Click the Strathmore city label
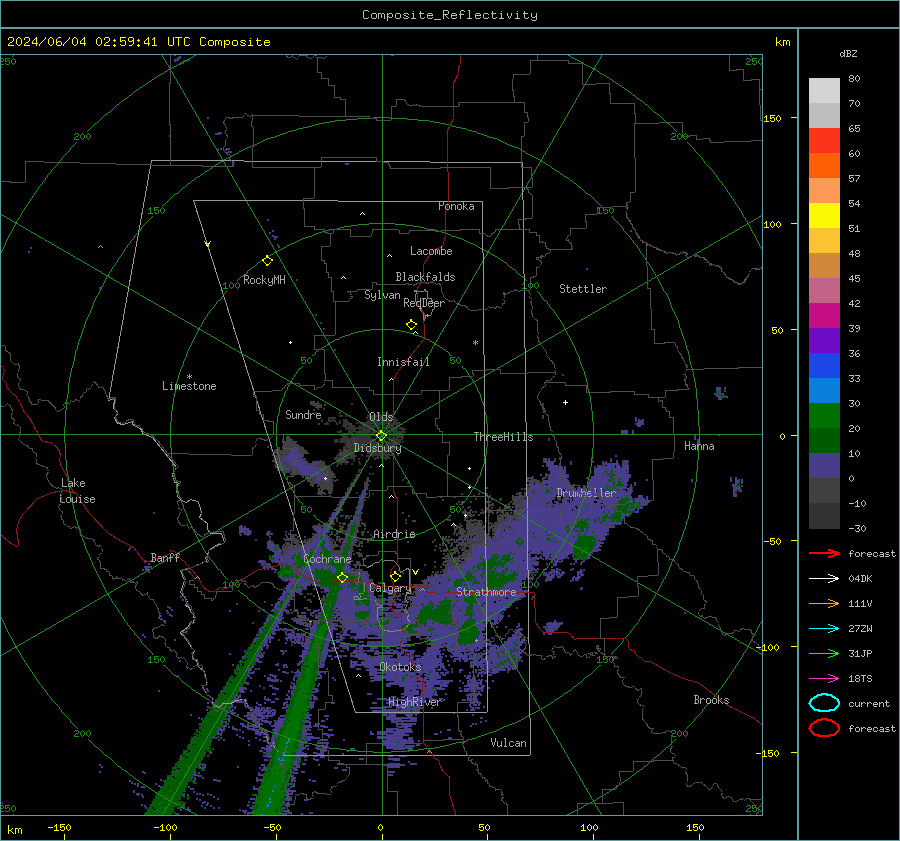Image resolution: width=900 pixels, height=841 pixels. pyautogui.click(x=486, y=592)
